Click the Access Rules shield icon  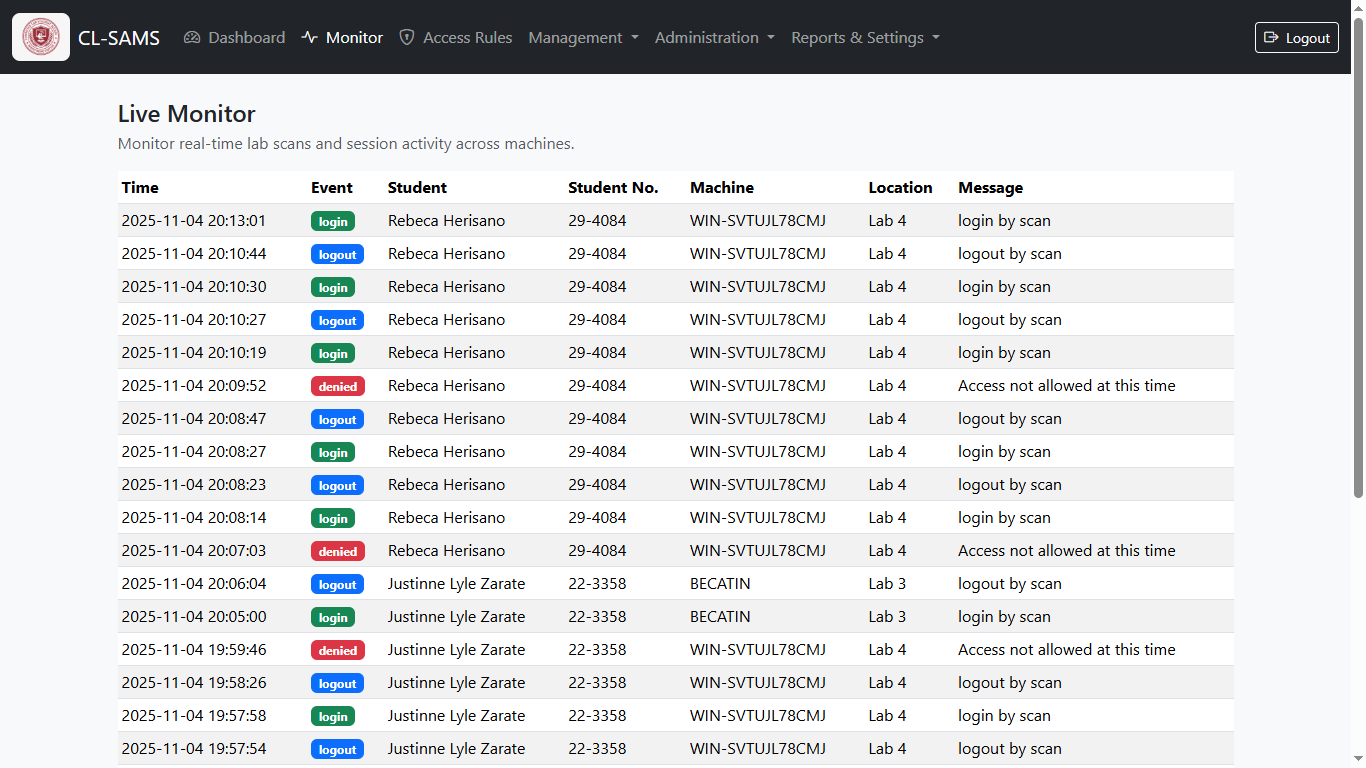(407, 38)
